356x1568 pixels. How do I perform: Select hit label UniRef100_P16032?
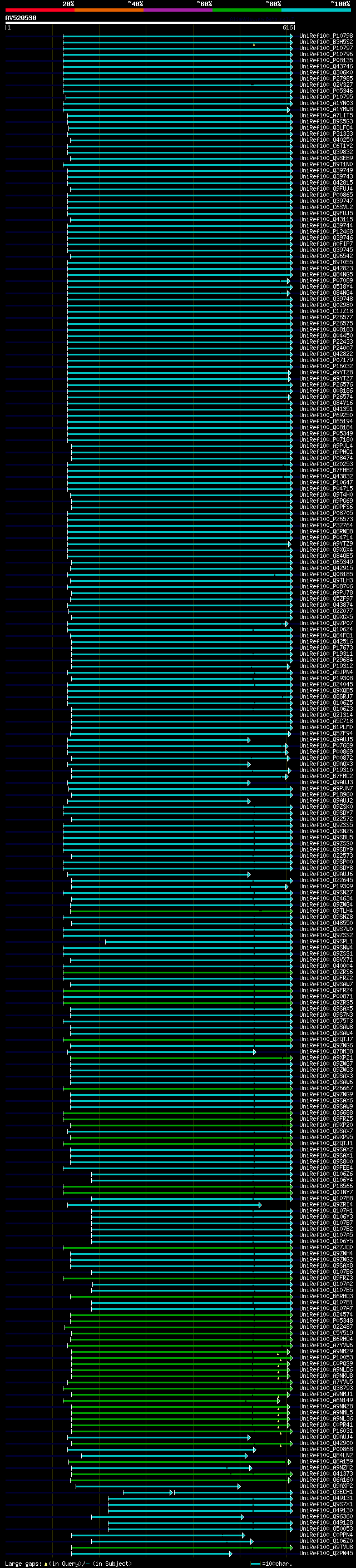point(325,367)
